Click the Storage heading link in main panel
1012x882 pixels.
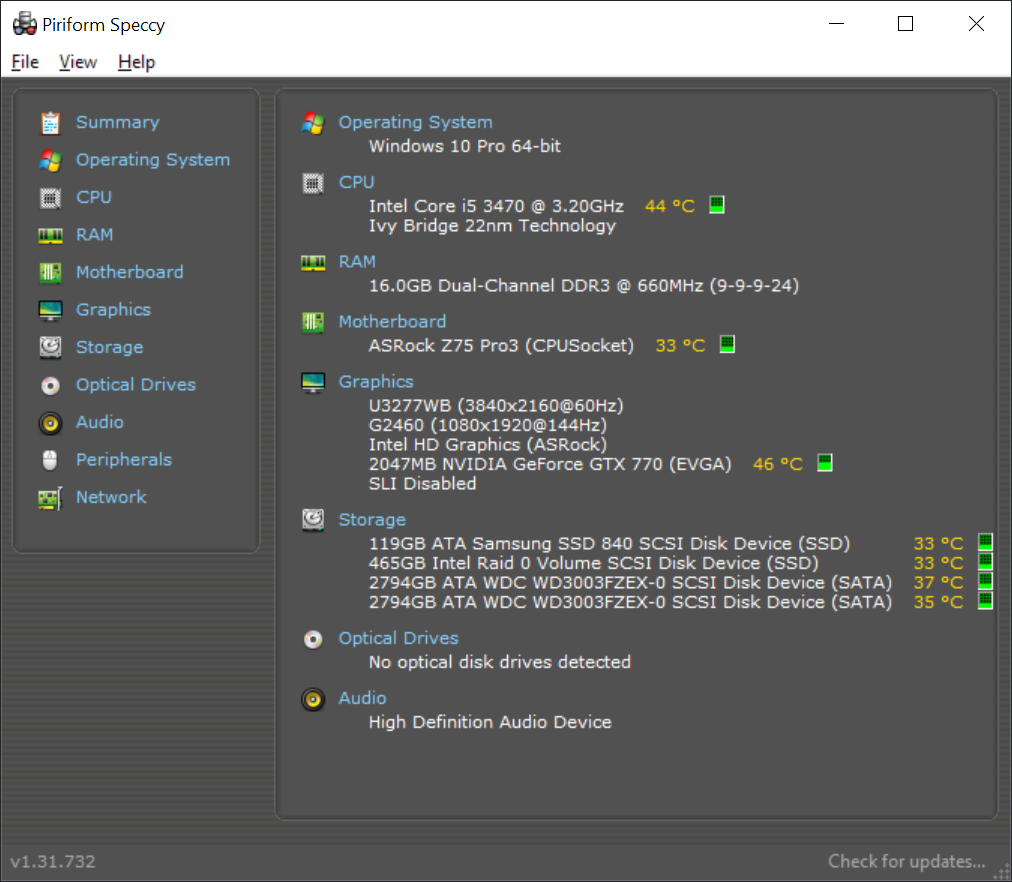372,519
